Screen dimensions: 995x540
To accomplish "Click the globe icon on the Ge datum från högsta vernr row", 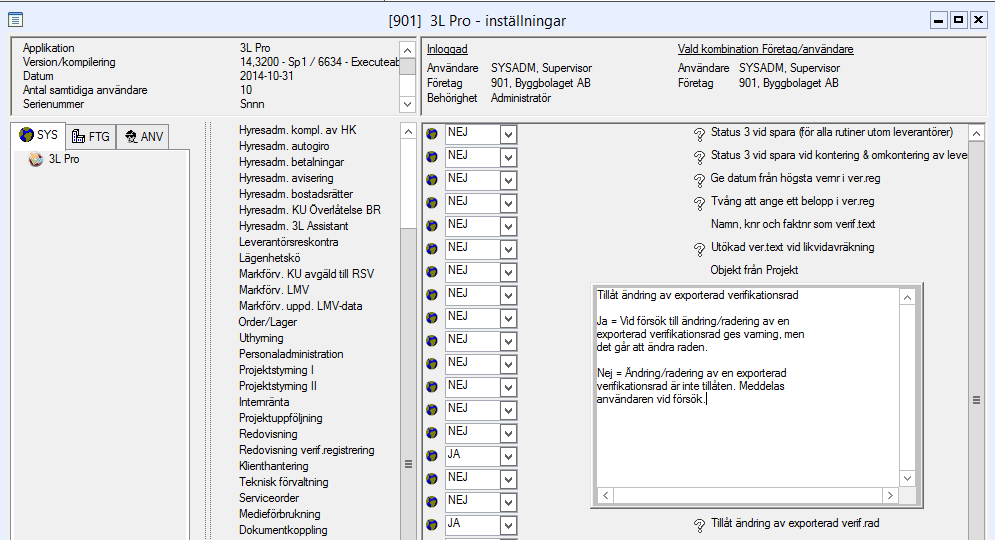I will click(x=432, y=180).
